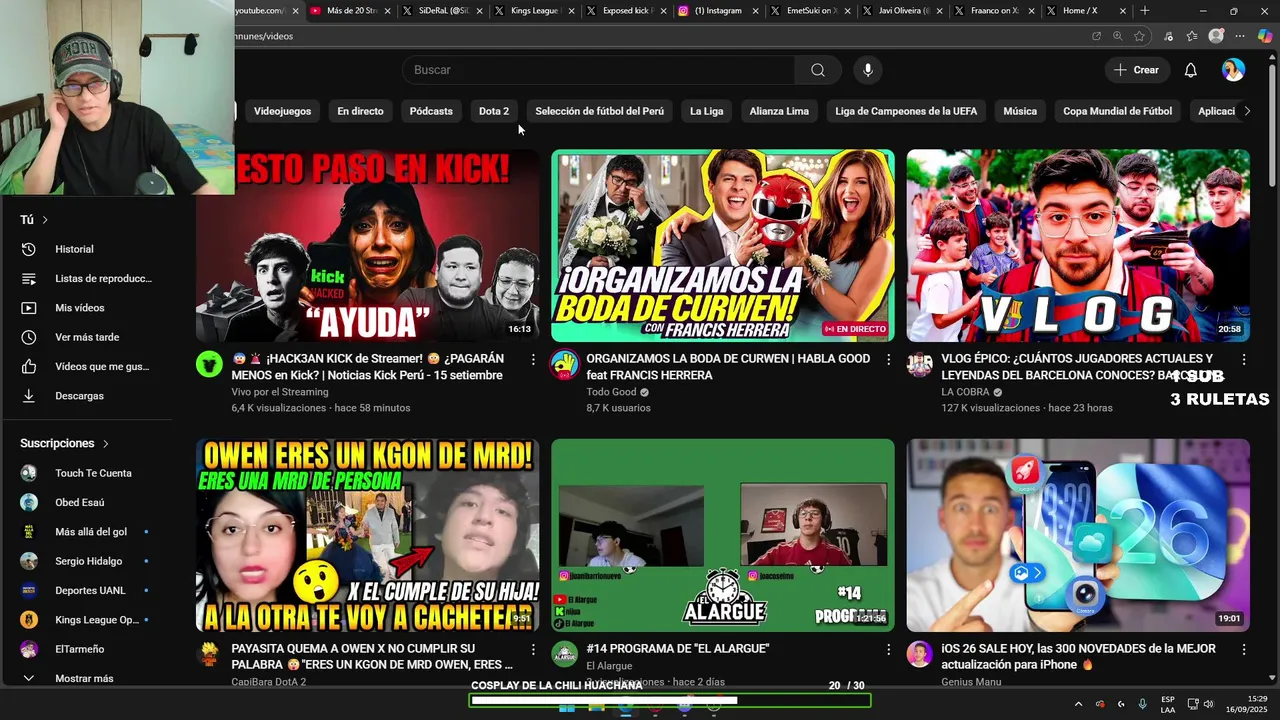
Task: Select Liga de Campeones de la UEFA chip
Action: (906, 111)
